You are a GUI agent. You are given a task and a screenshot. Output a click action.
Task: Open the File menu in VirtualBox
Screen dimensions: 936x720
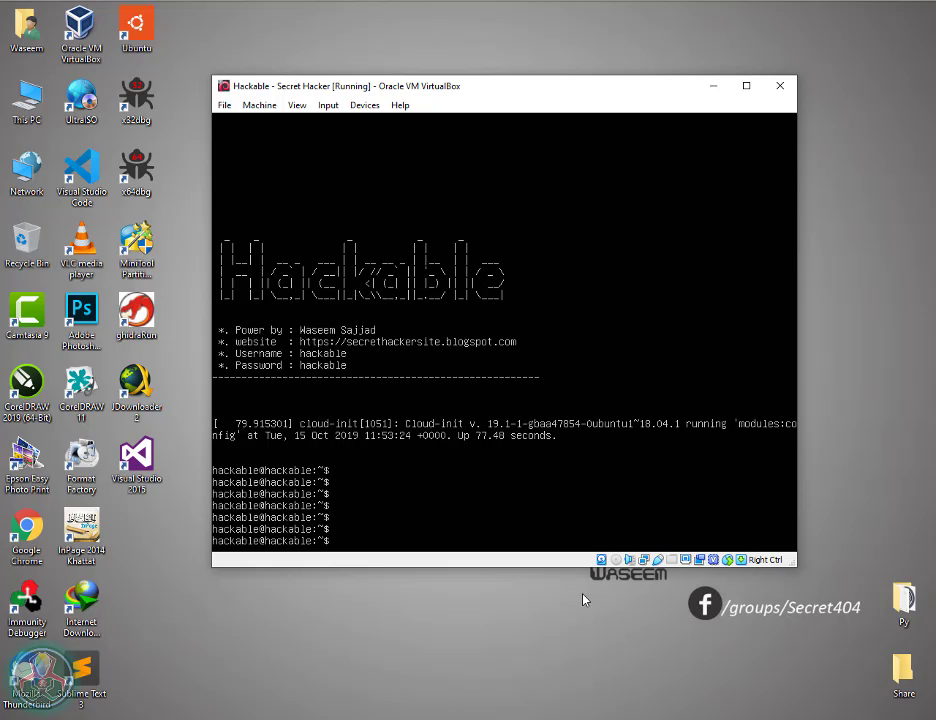(x=224, y=105)
